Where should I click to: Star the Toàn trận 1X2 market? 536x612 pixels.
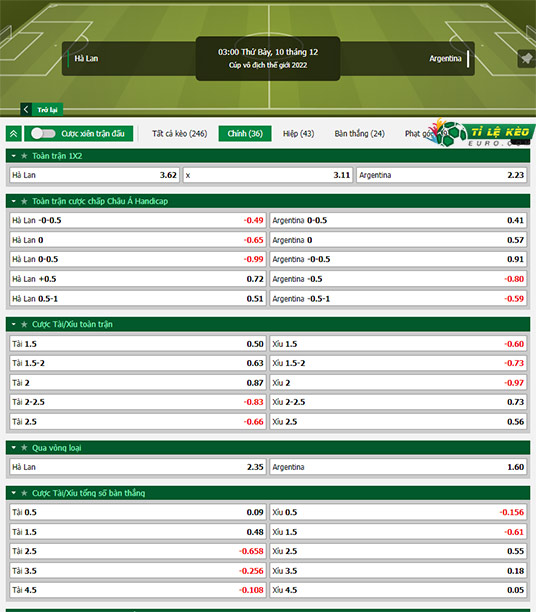24,156
